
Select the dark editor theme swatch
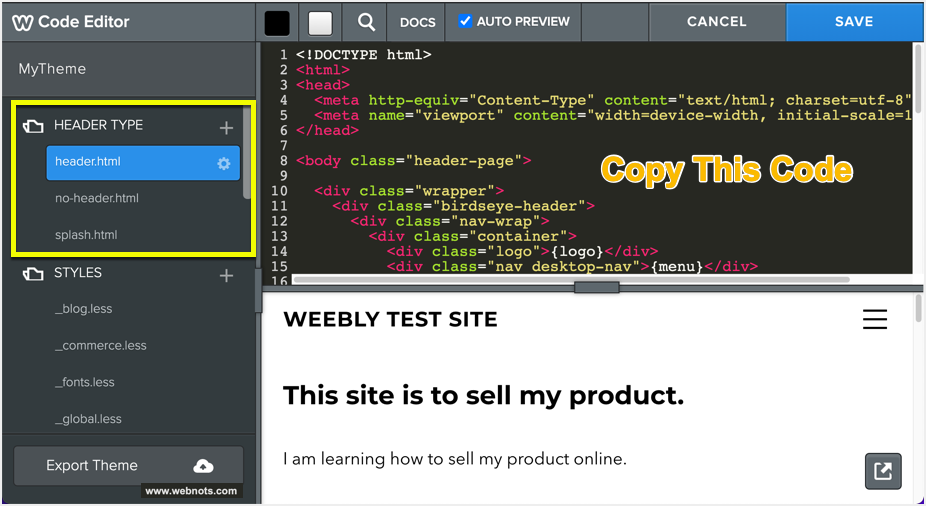[x=277, y=22]
